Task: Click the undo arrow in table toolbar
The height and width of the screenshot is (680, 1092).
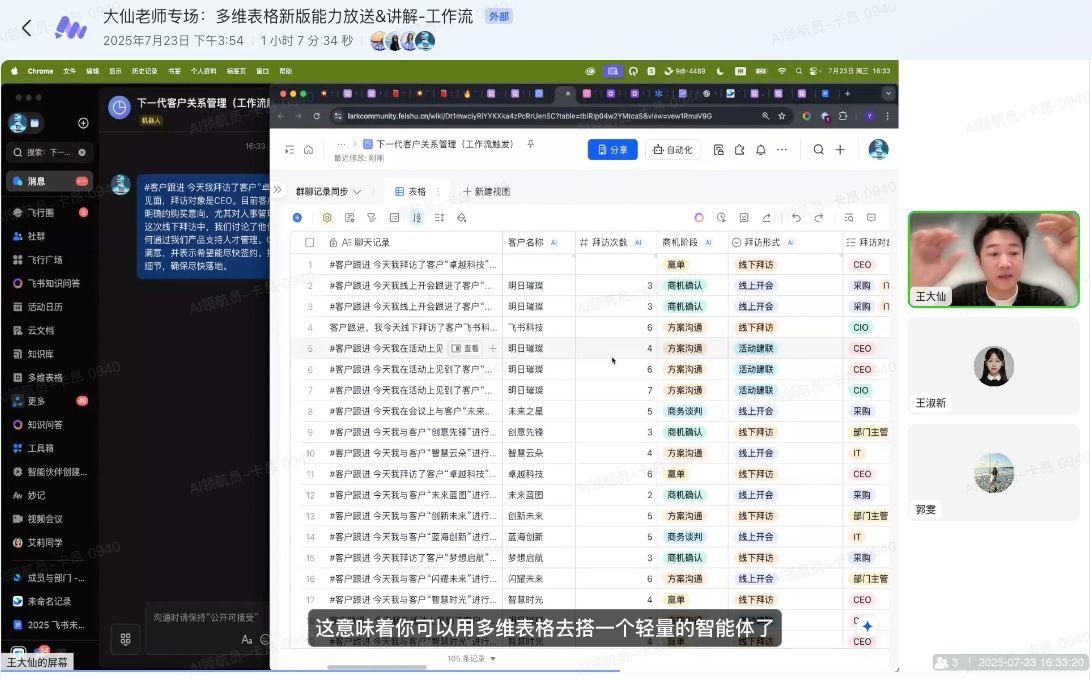Action: tap(796, 217)
